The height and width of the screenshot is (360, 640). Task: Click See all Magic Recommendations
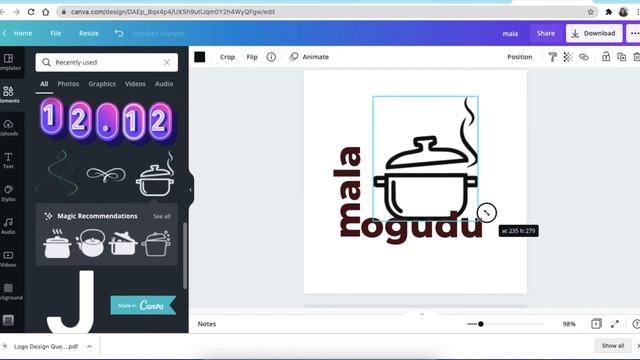pos(162,216)
